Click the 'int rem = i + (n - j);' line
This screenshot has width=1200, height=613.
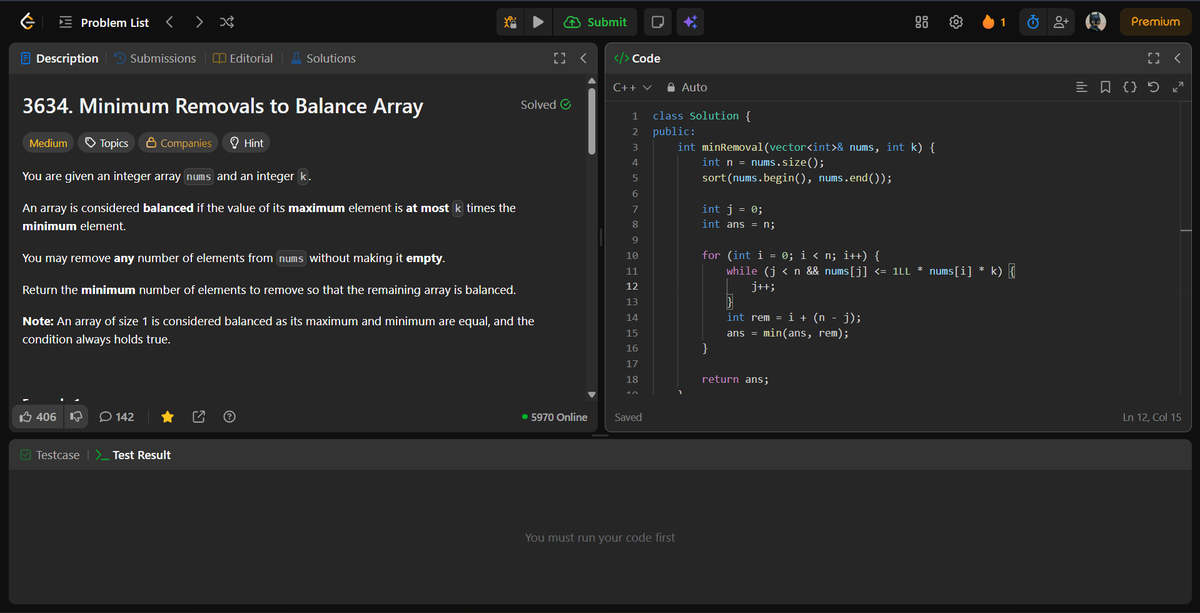point(794,318)
